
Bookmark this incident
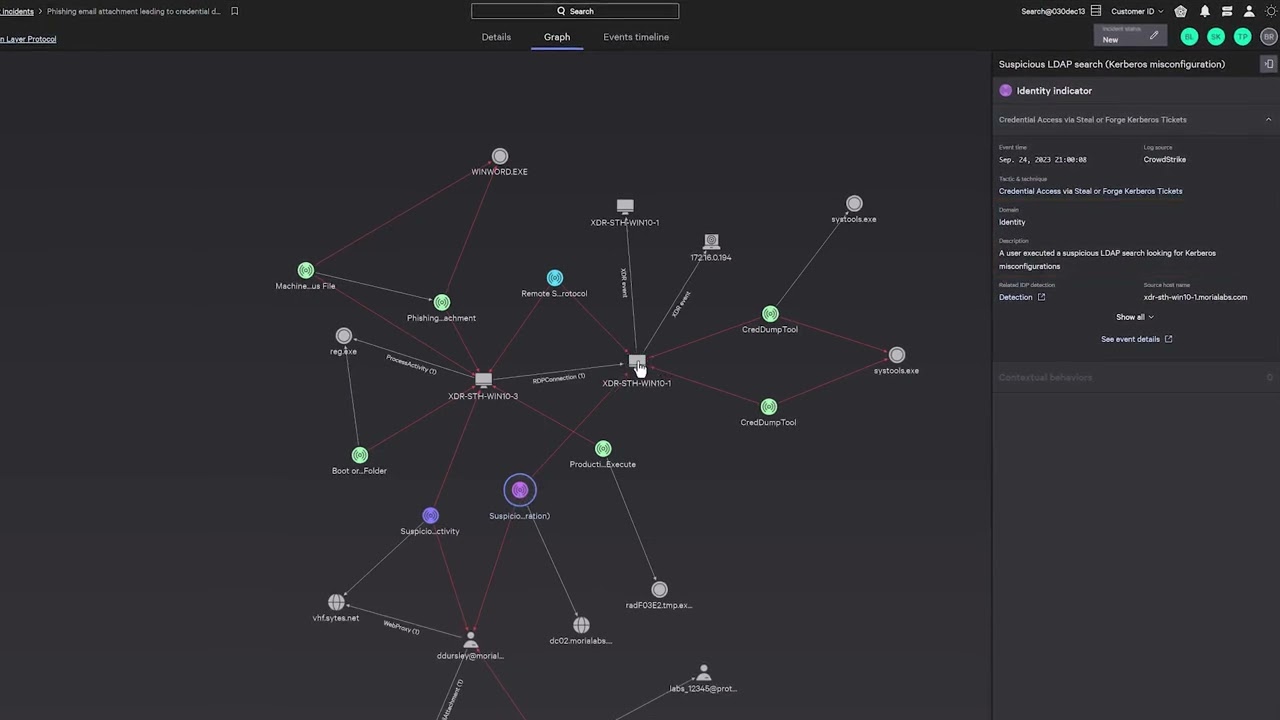coord(235,11)
